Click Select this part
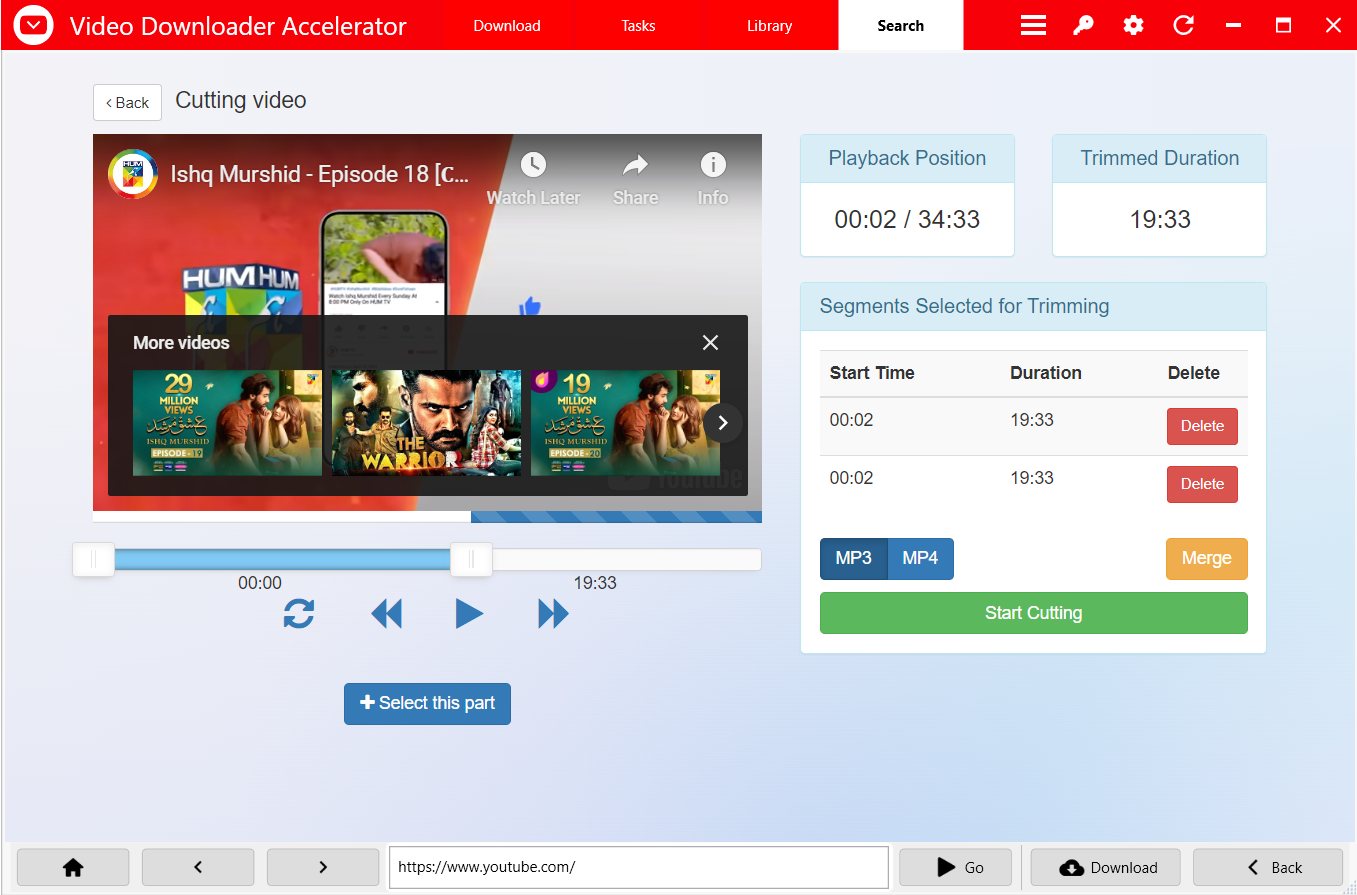Image resolution: width=1357 pixels, height=895 pixels. point(427,703)
